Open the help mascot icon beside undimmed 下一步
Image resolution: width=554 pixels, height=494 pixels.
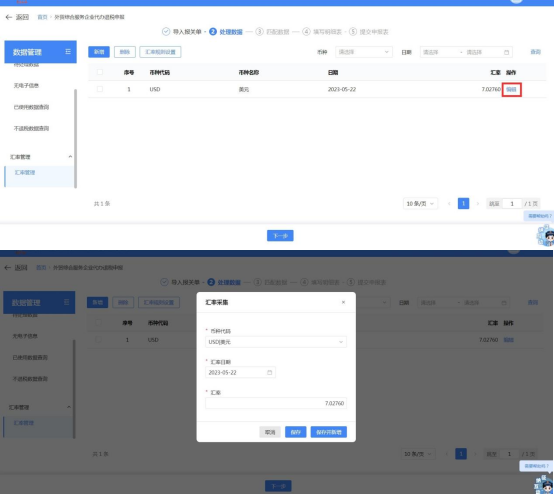(x=546, y=235)
